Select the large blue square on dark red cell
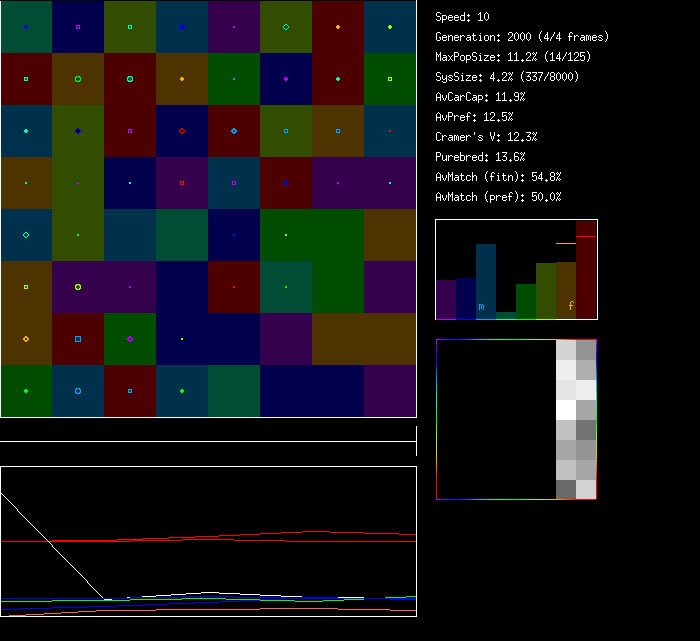 click(78, 339)
